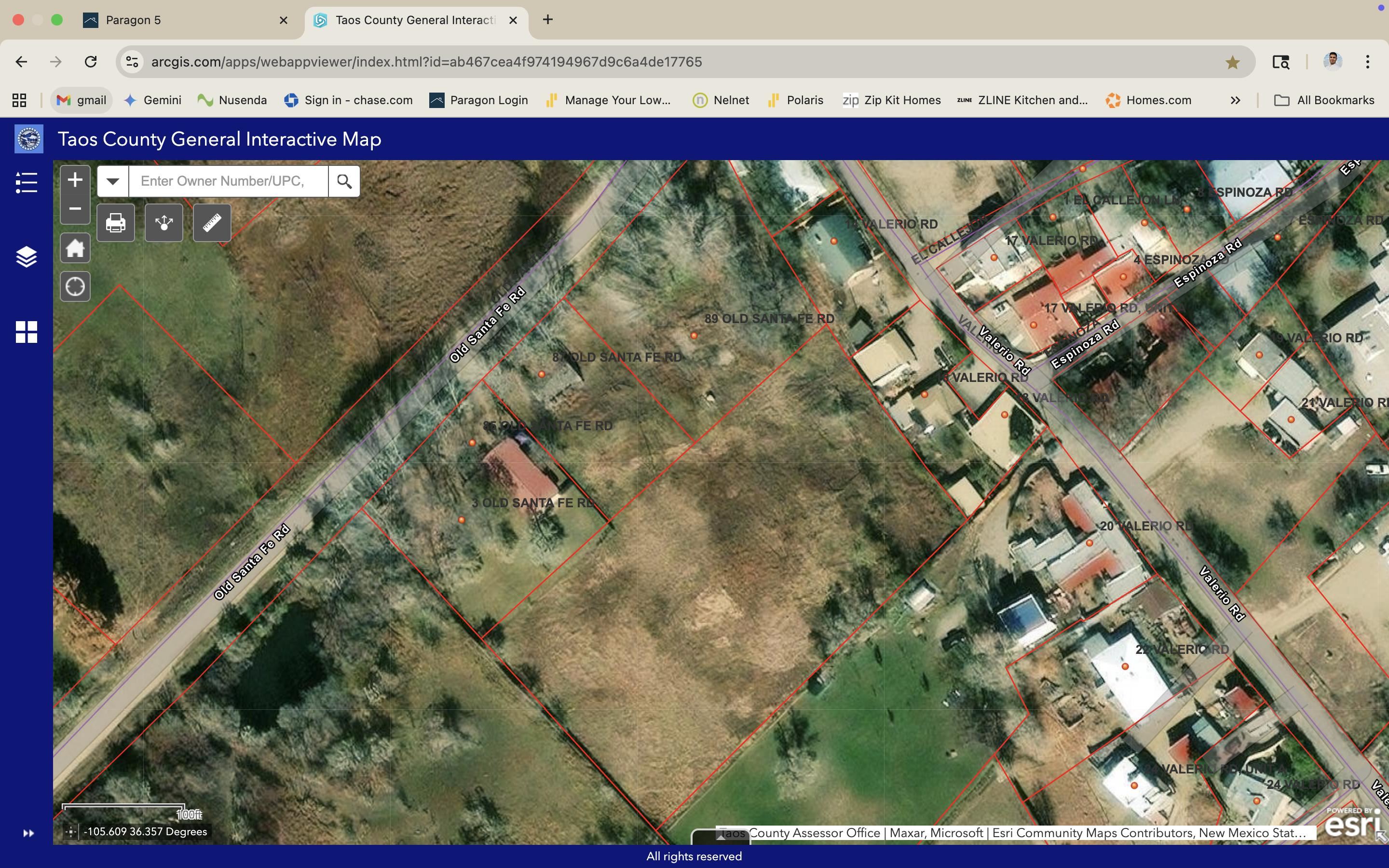Open the Layer List panel icon
The height and width of the screenshot is (868, 1389).
(x=26, y=257)
